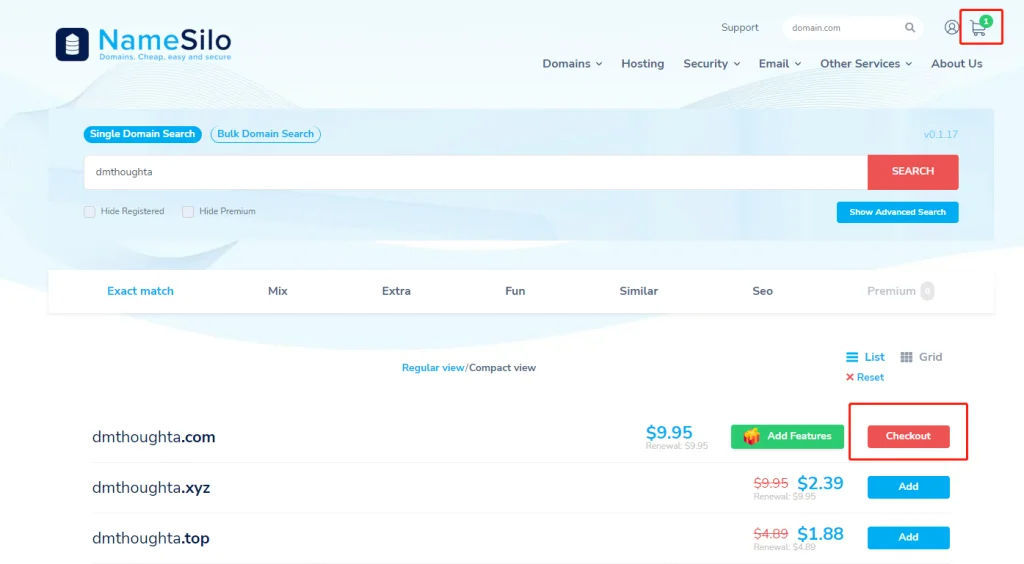This screenshot has width=1024, height=564.
Task: Click Checkout for dmthoughta.com
Action: [908, 436]
